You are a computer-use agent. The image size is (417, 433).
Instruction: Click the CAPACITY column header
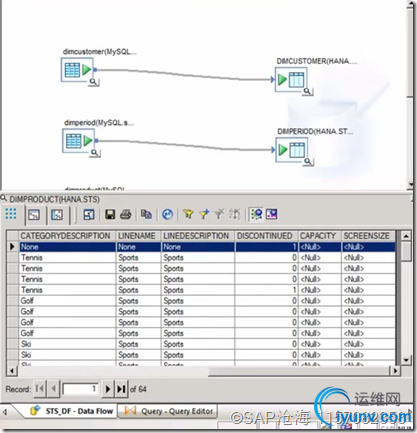click(320, 236)
